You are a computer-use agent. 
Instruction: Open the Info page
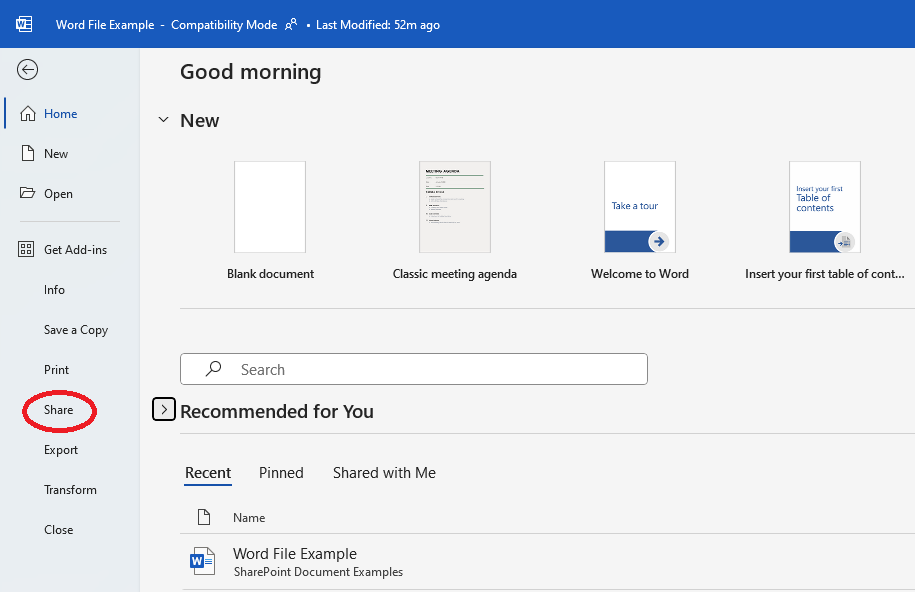pos(54,290)
